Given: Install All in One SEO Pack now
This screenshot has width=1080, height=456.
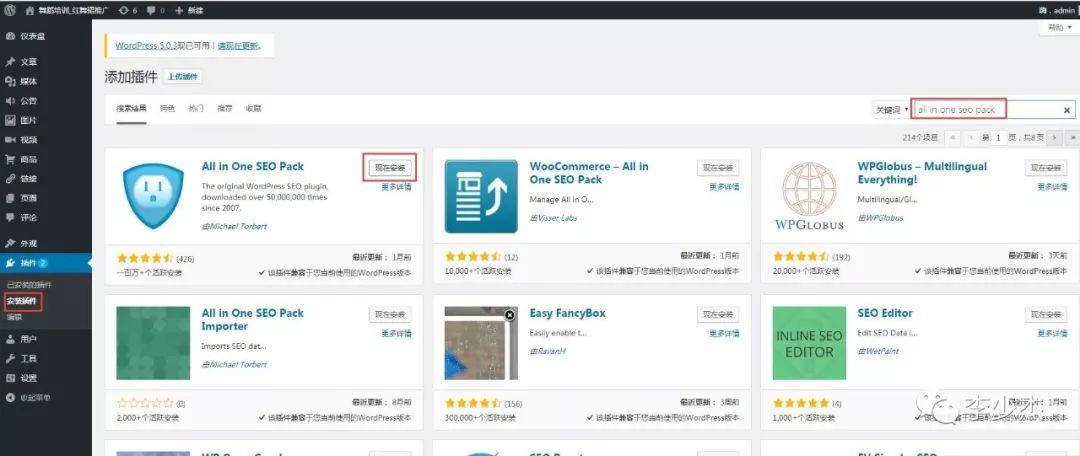Looking at the screenshot, I should 390,167.
